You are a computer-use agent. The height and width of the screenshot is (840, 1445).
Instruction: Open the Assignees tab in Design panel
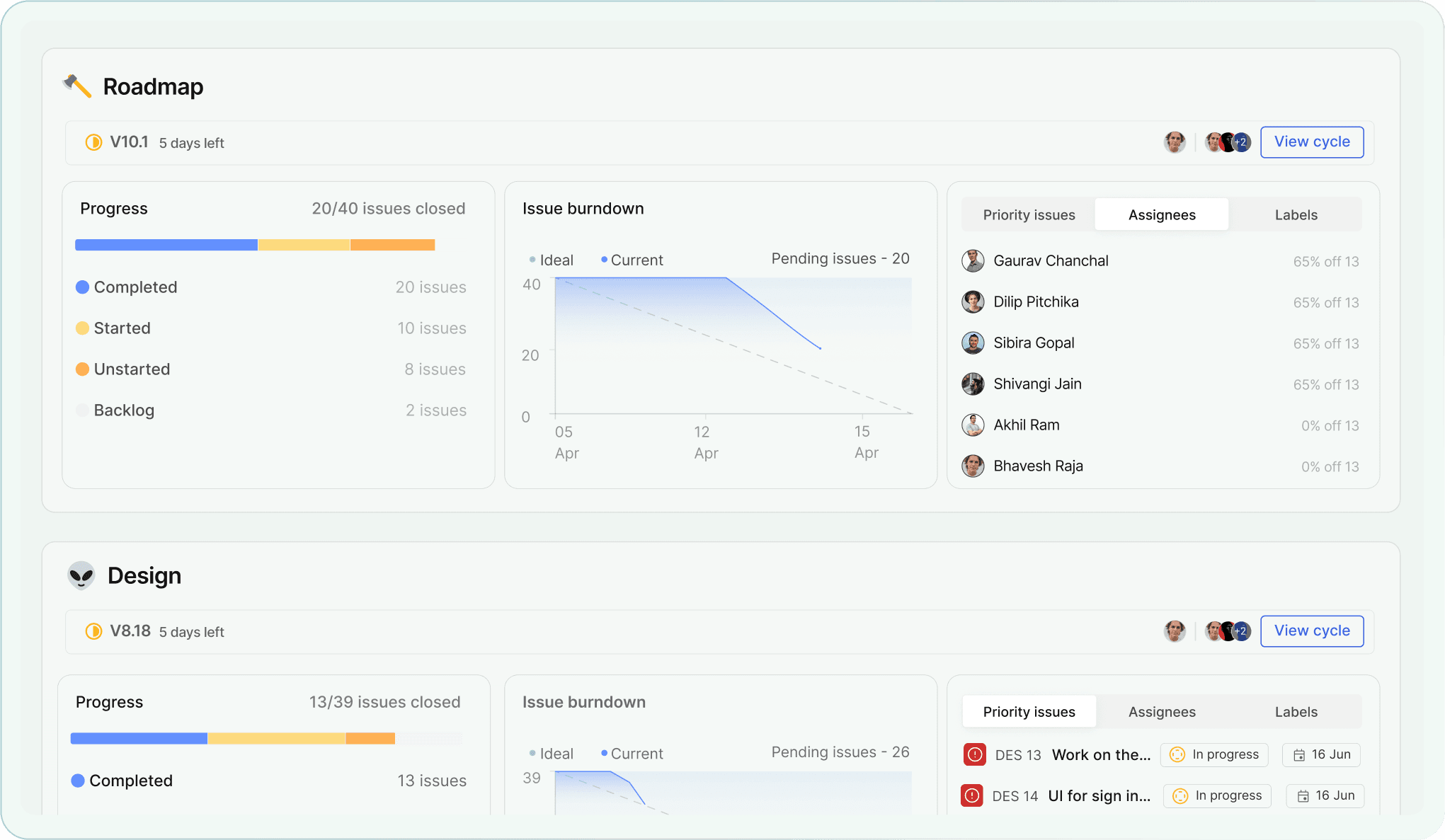1161,711
